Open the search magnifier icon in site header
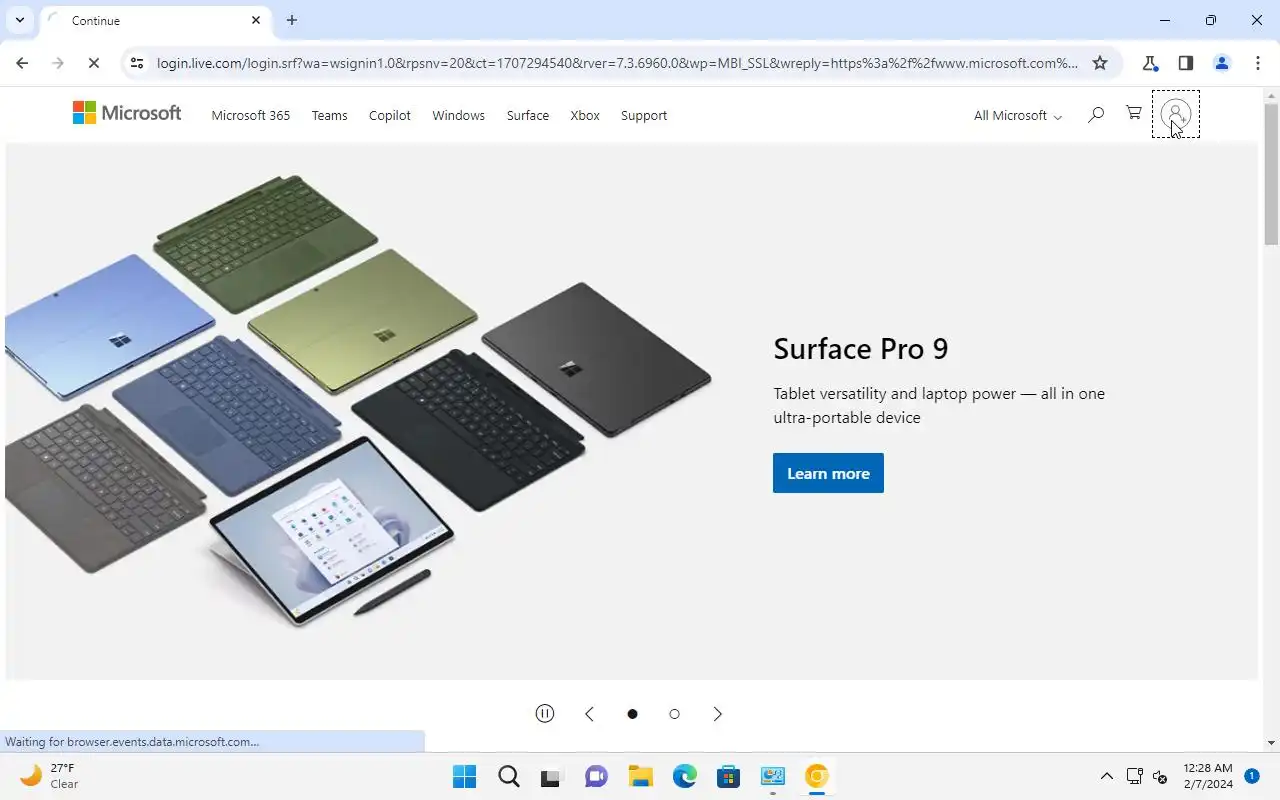 pyautogui.click(x=1096, y=115)
